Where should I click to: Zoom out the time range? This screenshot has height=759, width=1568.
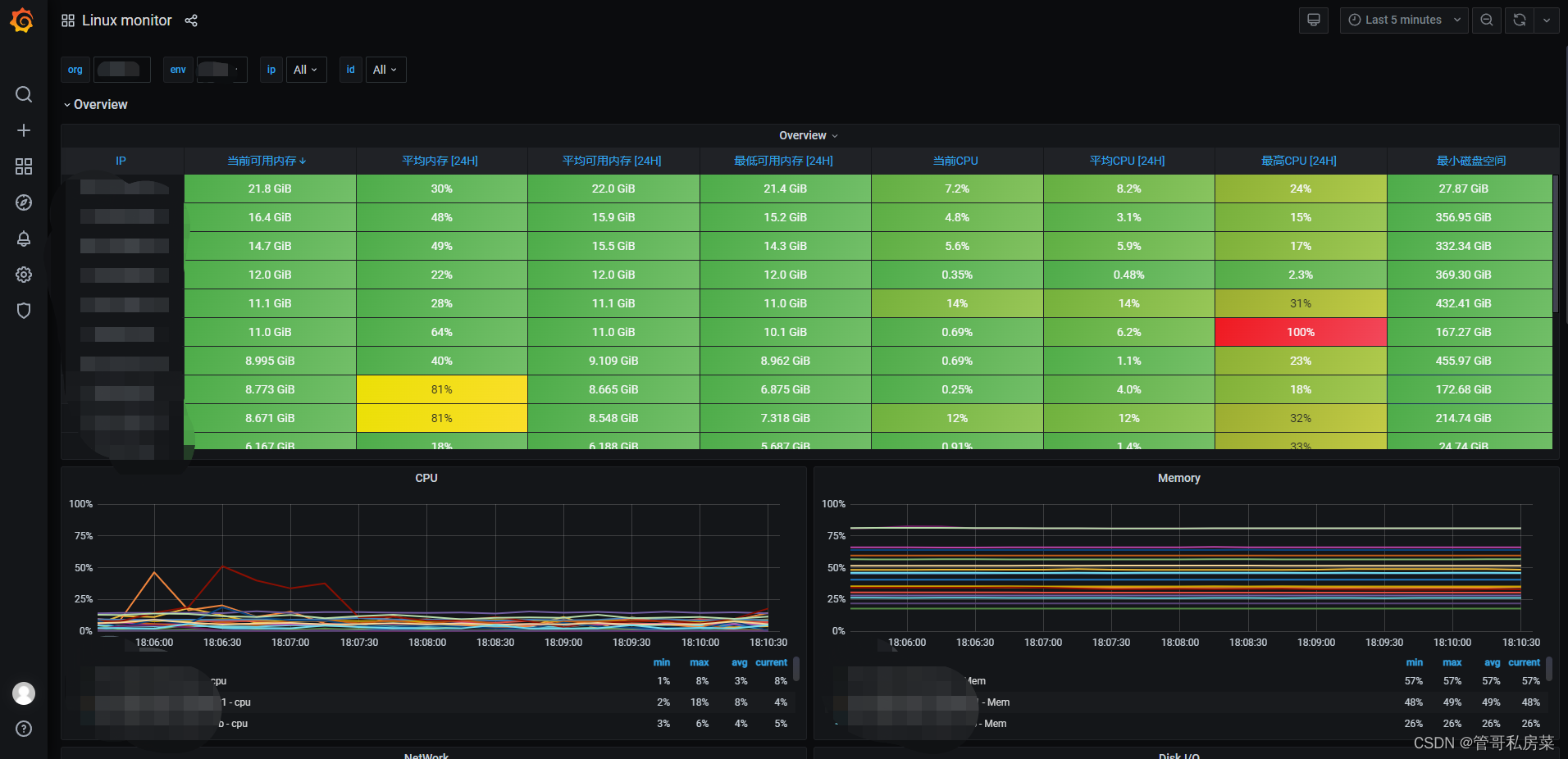coord(1486,20)
